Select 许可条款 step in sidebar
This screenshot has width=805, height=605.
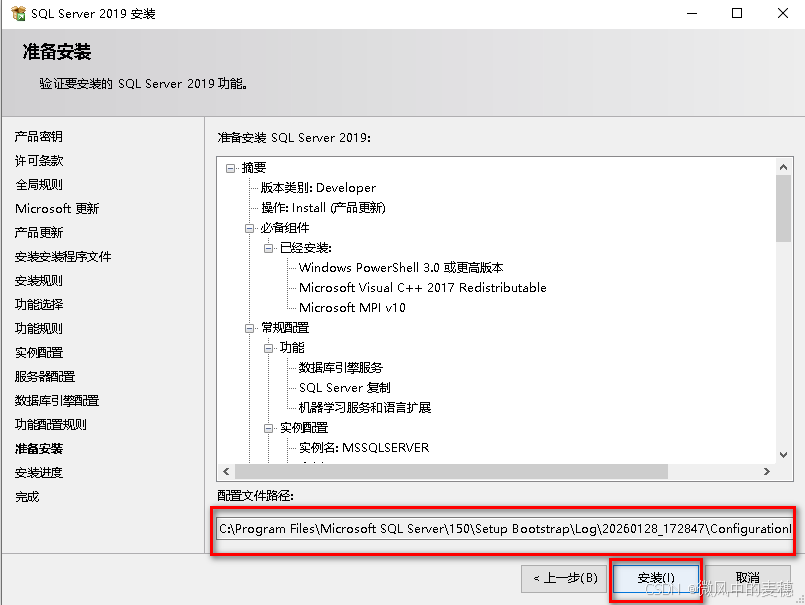point(39,161)
